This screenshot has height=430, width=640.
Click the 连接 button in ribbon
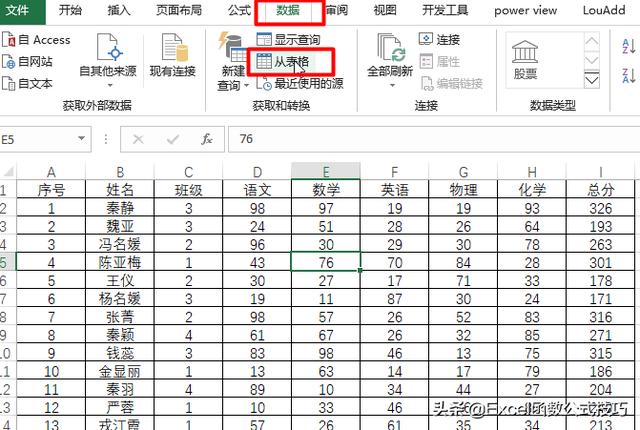(440, 40)
